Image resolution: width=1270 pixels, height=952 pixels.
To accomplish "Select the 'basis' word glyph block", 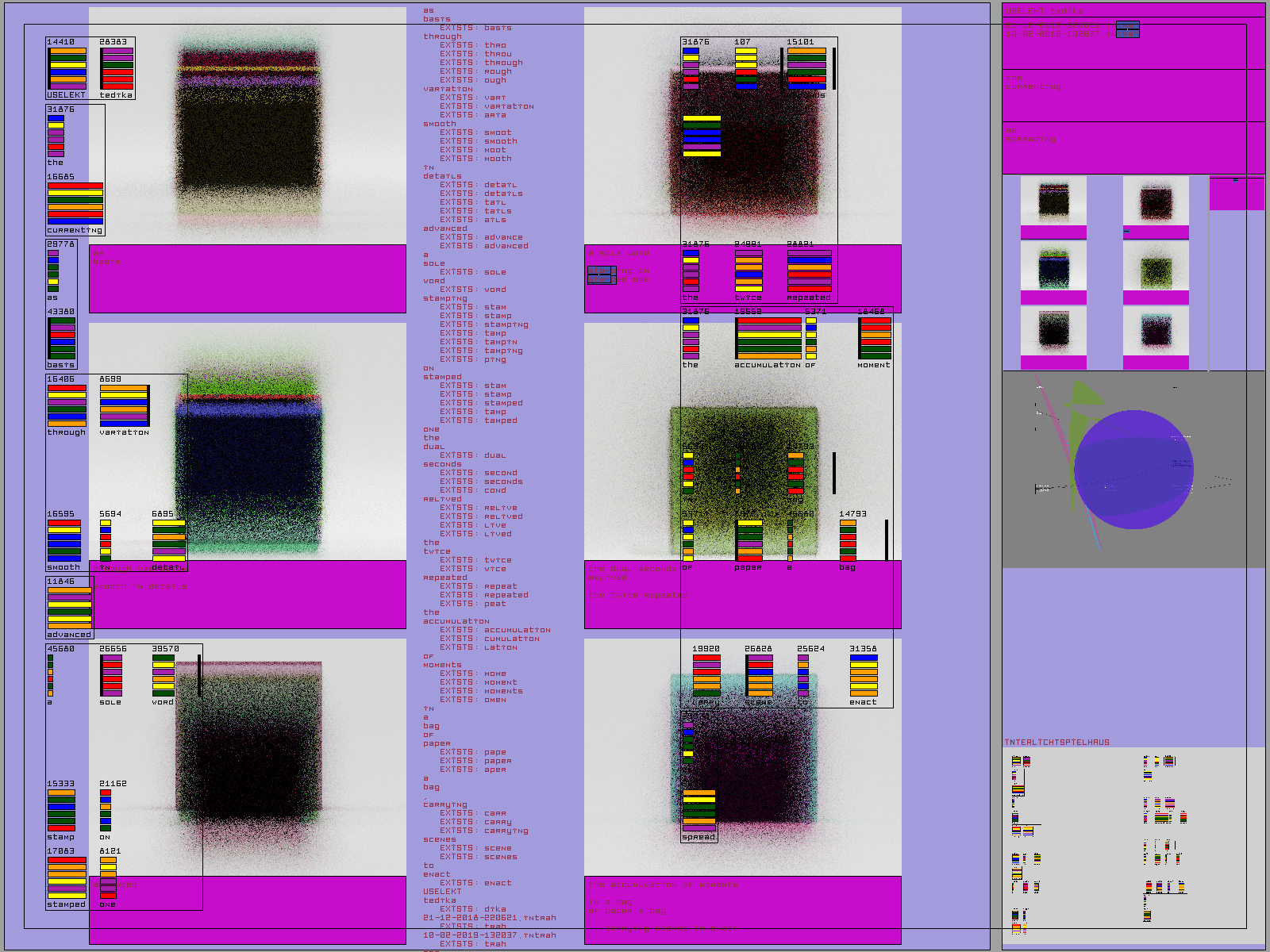I will point(61,338).
